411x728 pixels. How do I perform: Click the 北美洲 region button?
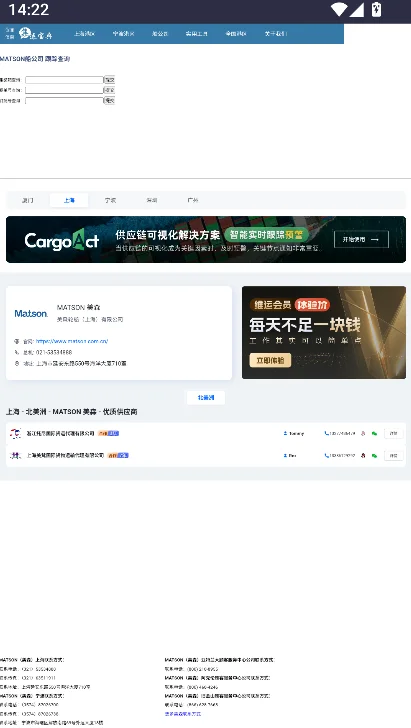pos(206,398)
